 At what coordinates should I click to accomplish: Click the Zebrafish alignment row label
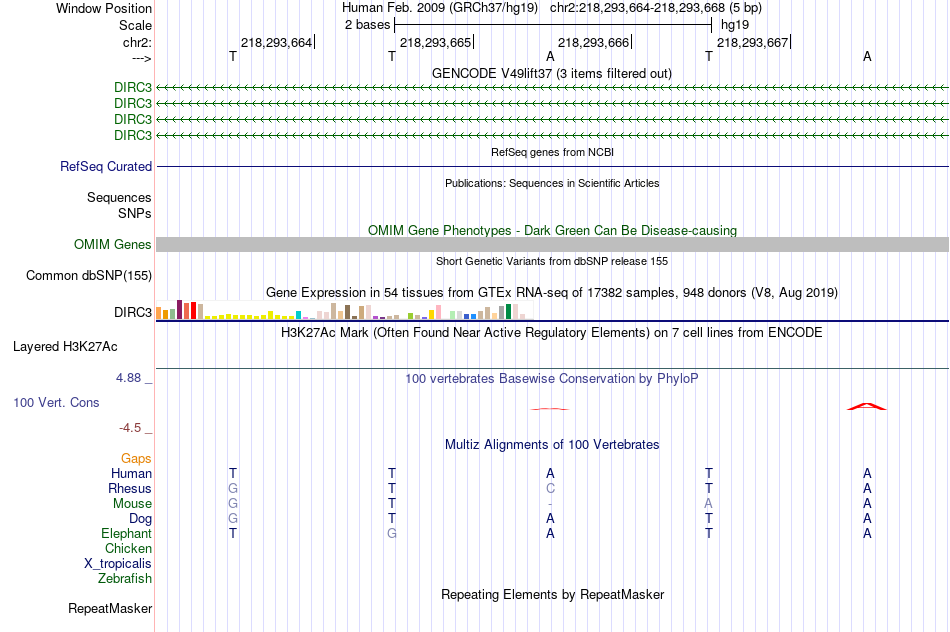pyautogui.click(x=125, y=579)
